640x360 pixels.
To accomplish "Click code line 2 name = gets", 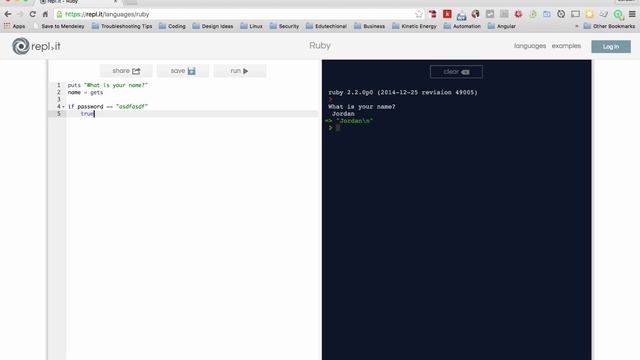I will click(x=85, y=93).
